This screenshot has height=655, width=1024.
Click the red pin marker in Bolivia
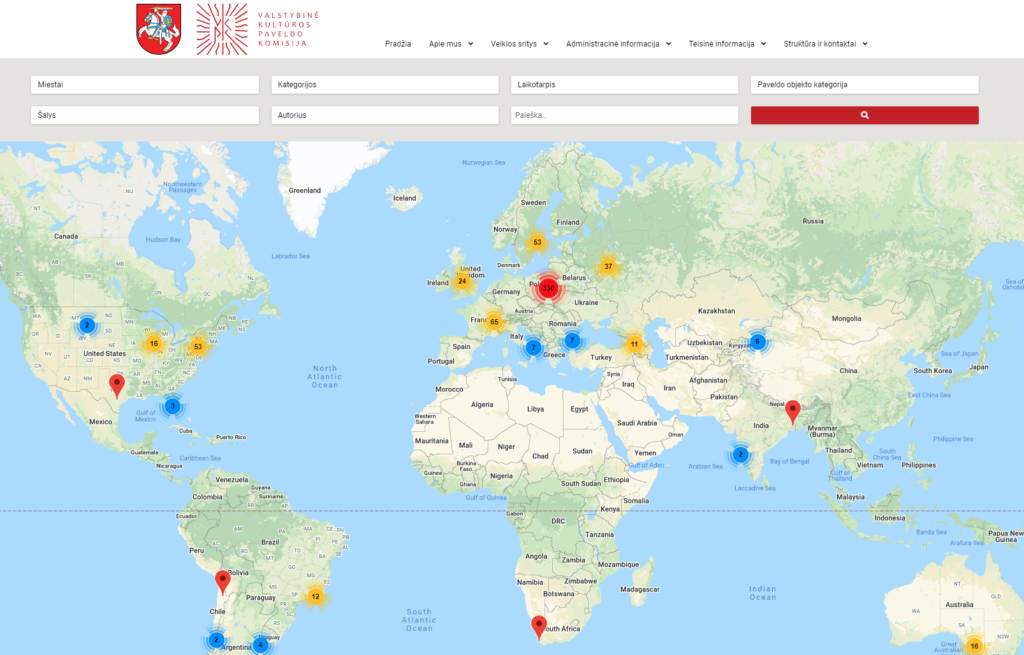point(223,580)
